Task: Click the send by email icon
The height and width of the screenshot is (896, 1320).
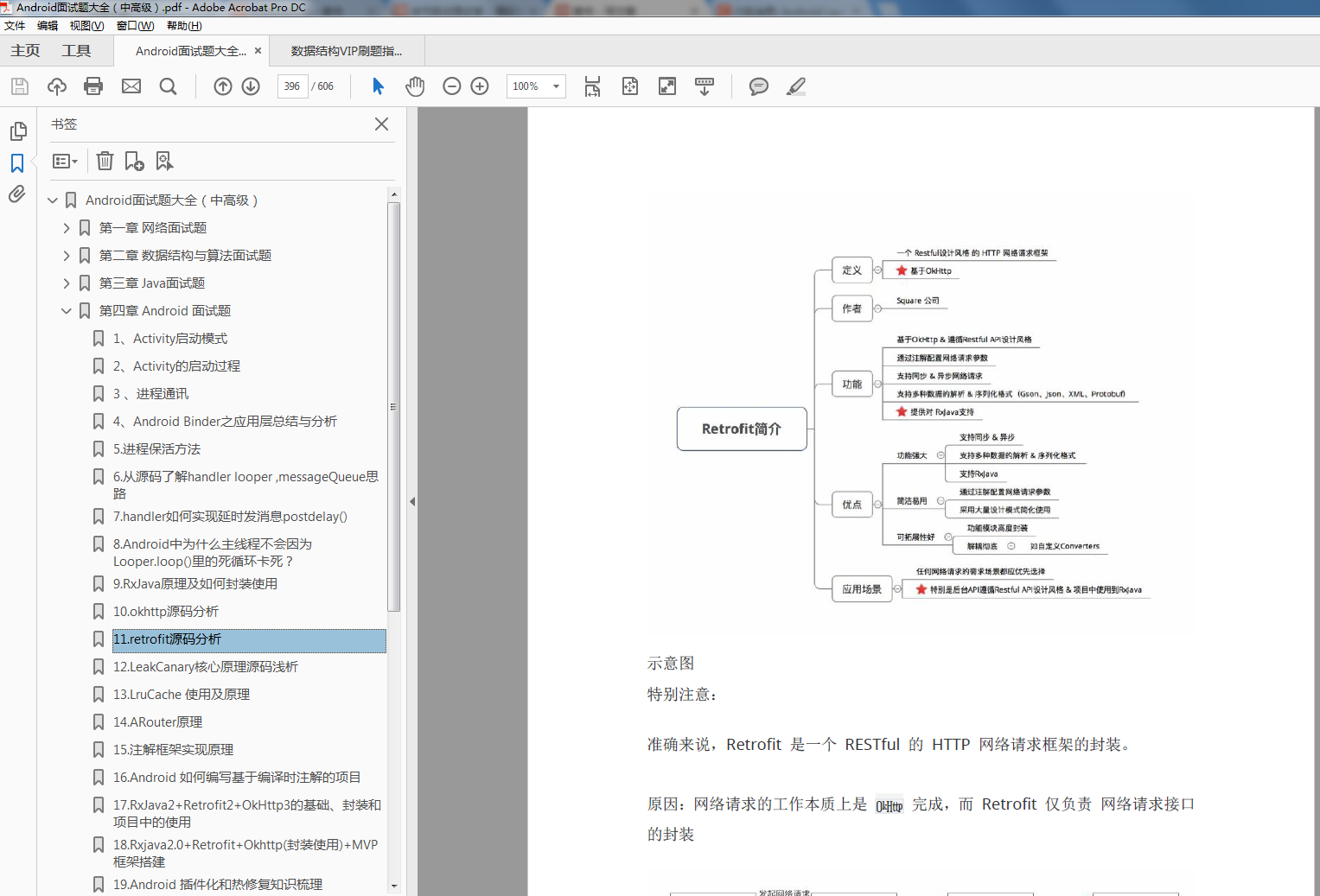Action: coord(131,86)
